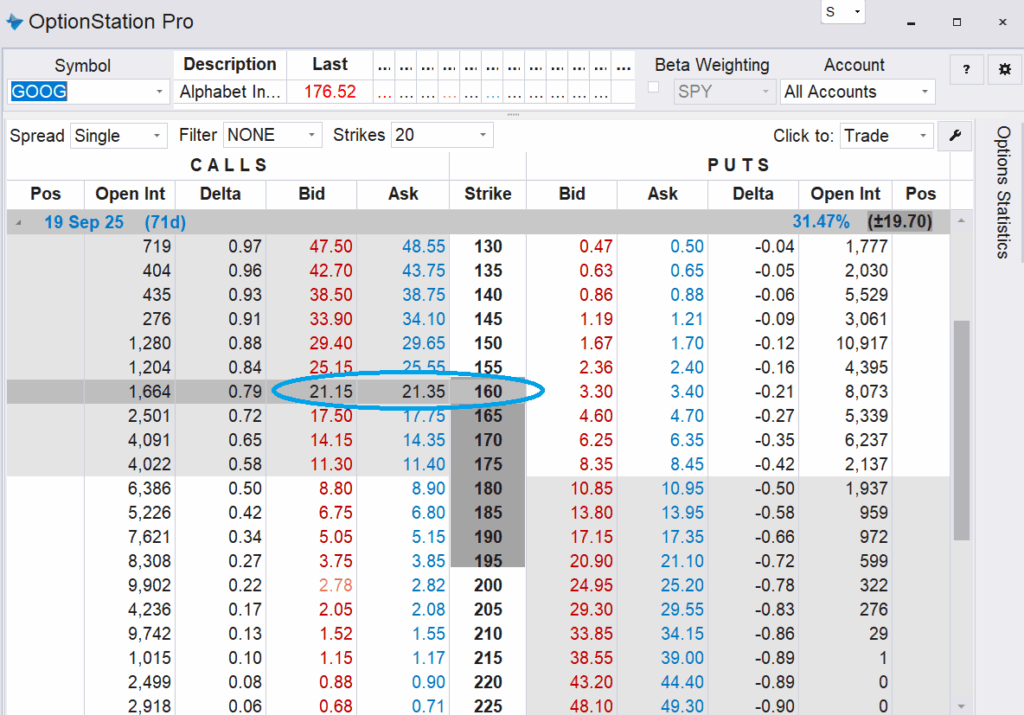Click the vertical scrollbar thumb
This screenshot has height=715, width=1024.
961,430
